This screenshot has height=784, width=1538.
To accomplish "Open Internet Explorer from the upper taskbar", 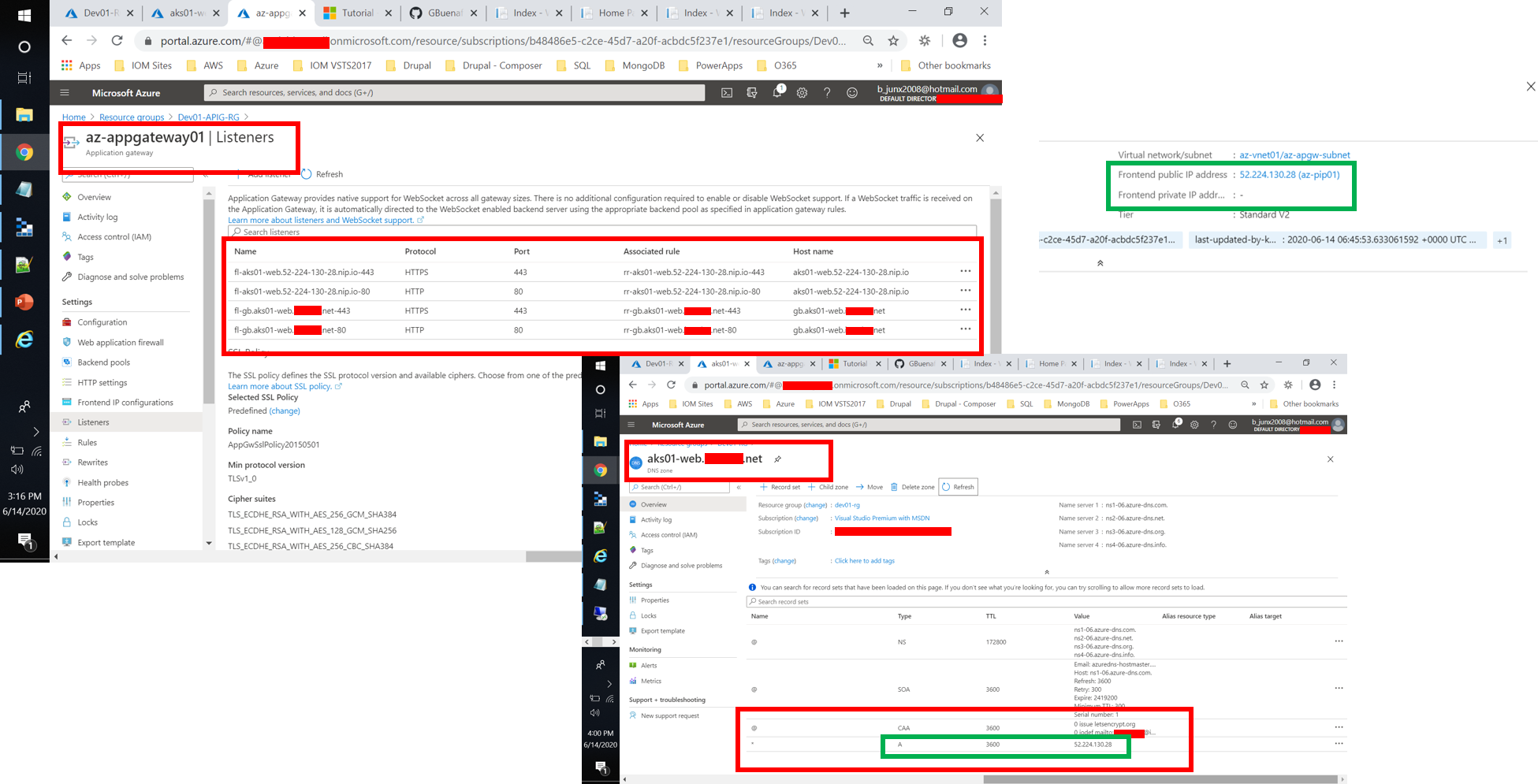I will (24, 339).
